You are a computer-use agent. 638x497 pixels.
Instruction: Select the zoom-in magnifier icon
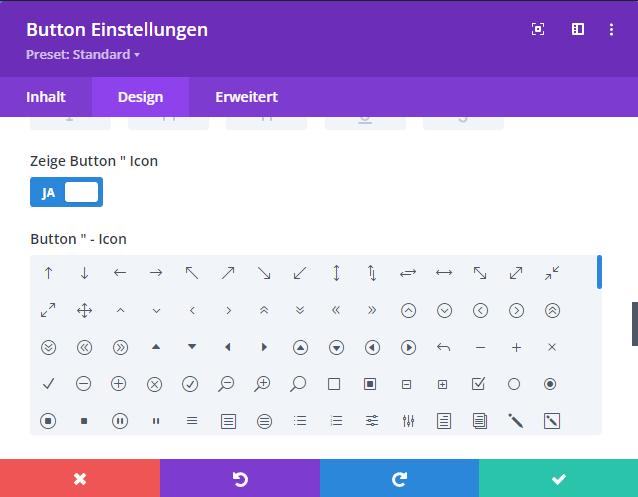[x=262, y=384]
